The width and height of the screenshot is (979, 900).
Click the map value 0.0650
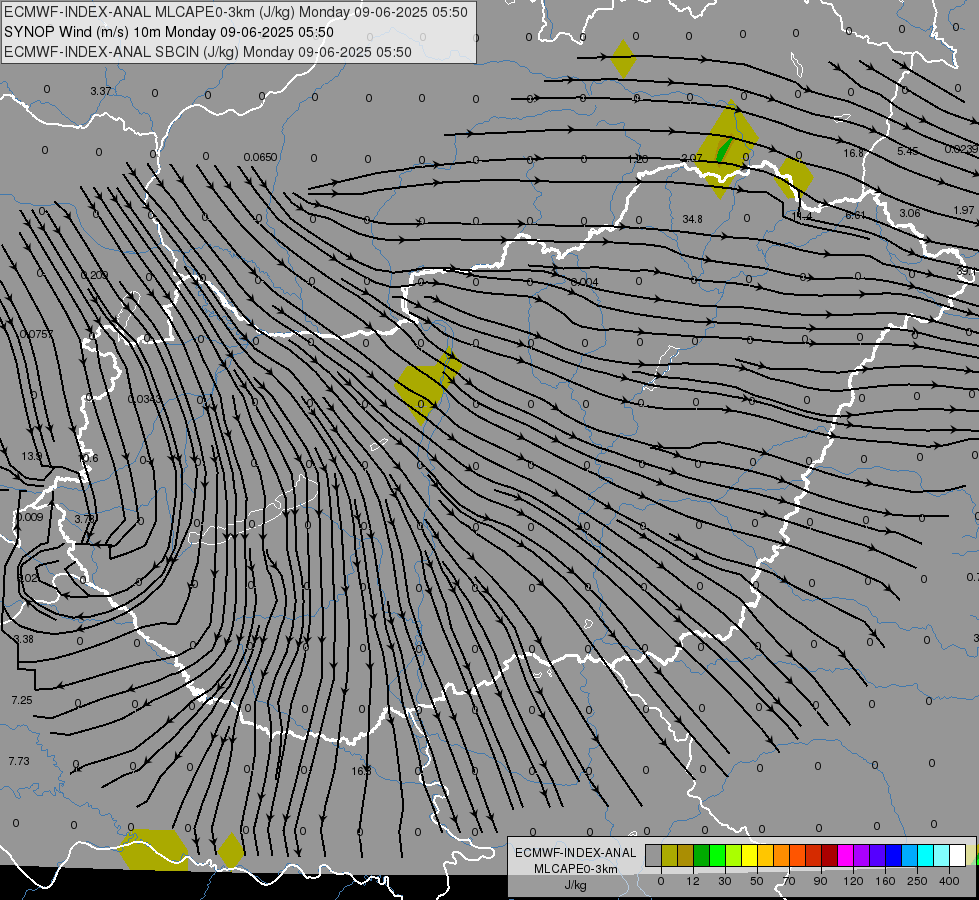260,157
